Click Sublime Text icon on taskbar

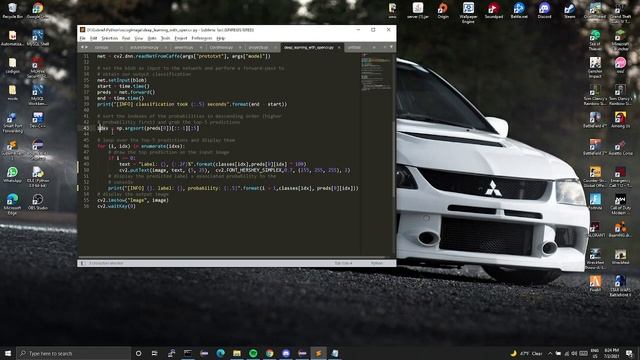coord(318,353)
